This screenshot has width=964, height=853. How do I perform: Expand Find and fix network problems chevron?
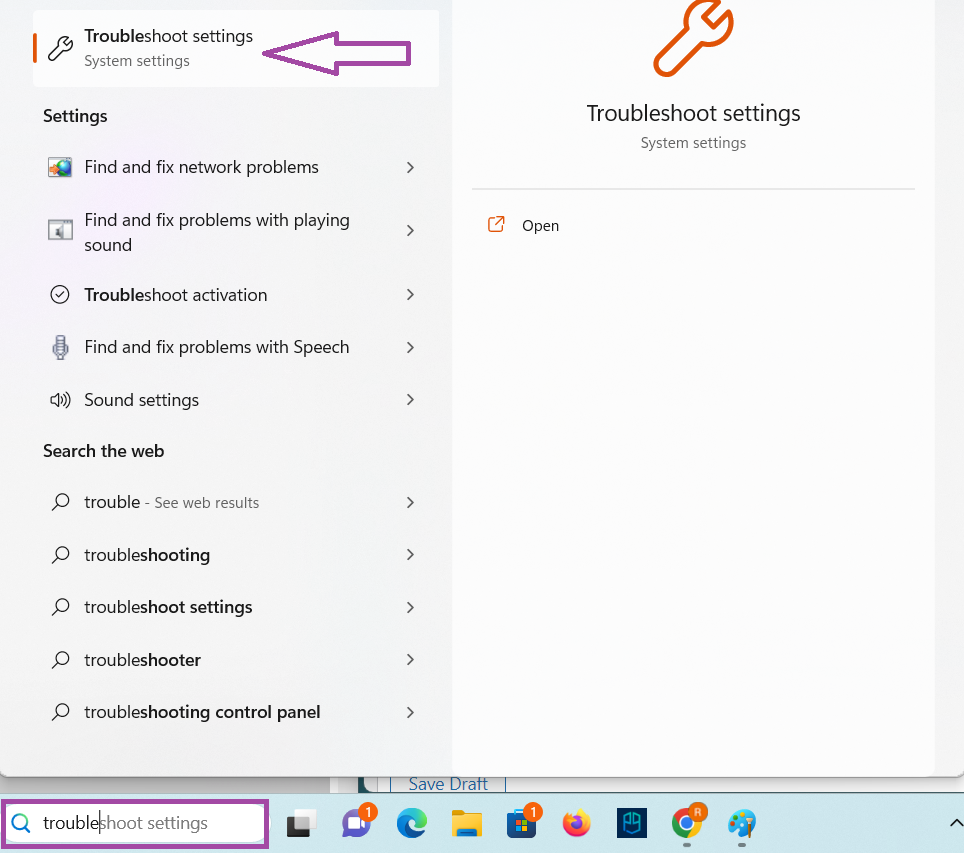[410, 167]
